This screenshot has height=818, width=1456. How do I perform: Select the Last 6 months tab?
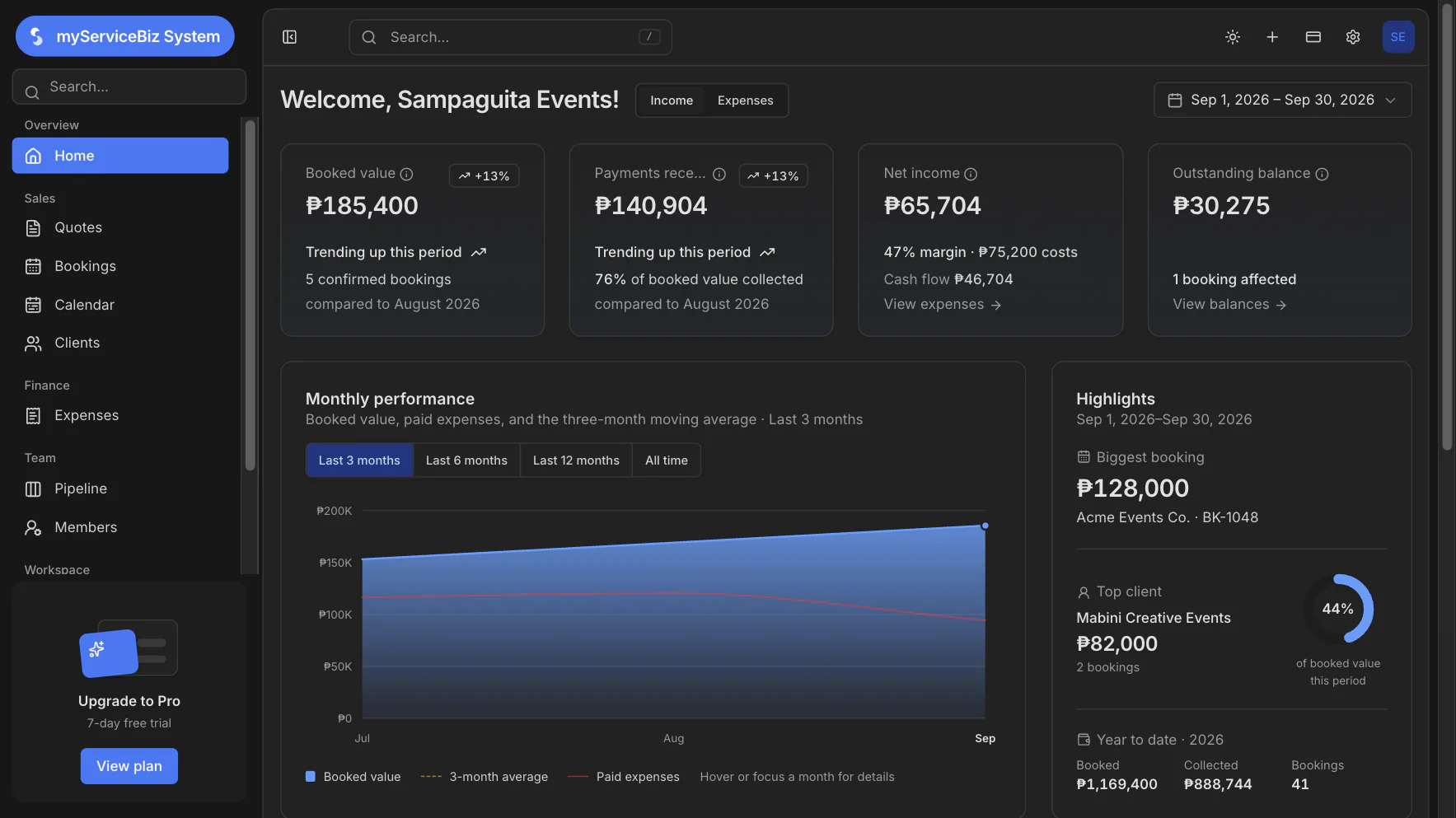(466, 460)
